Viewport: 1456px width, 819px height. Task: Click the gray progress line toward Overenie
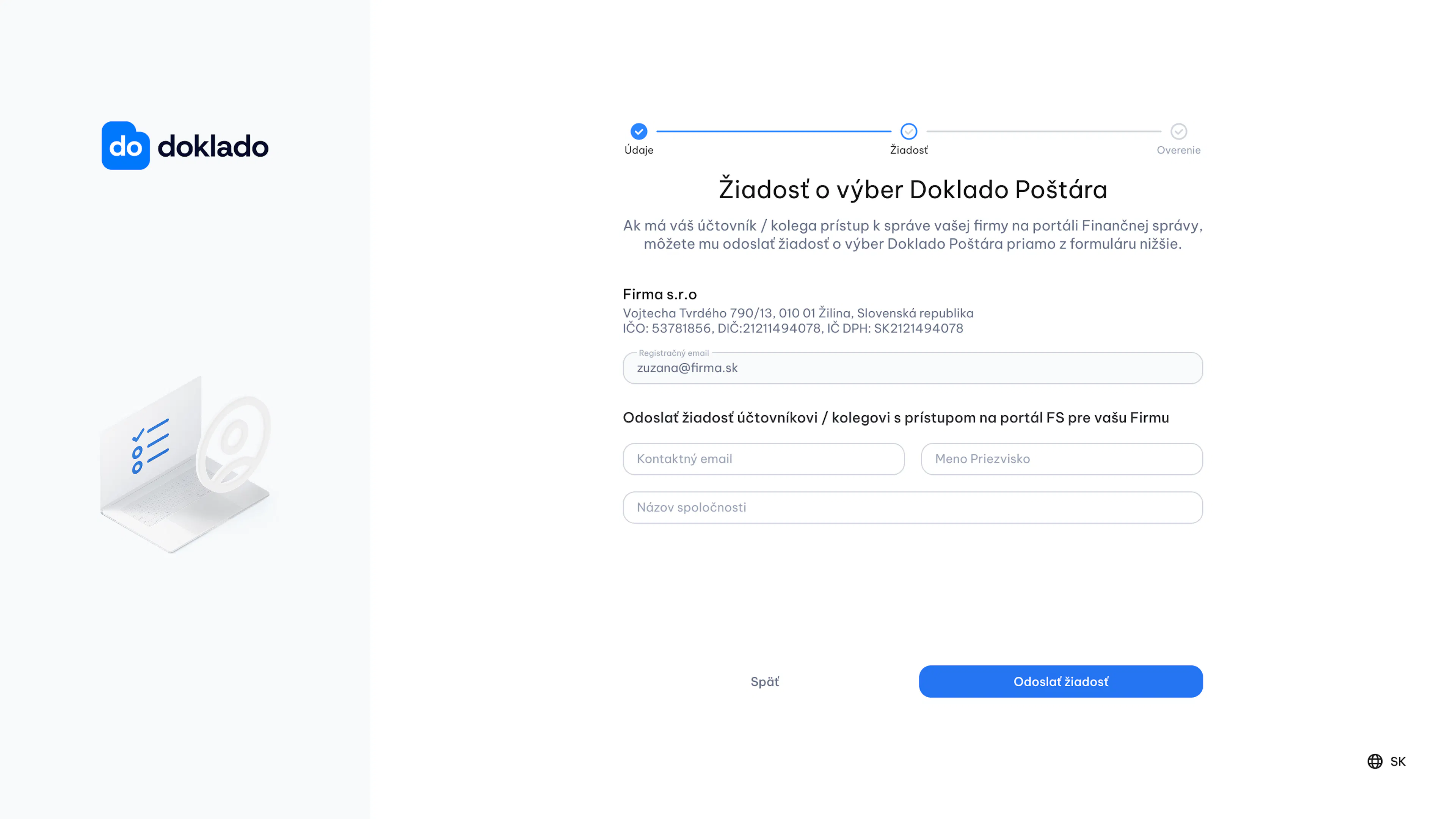click(x=1044, y=131)
